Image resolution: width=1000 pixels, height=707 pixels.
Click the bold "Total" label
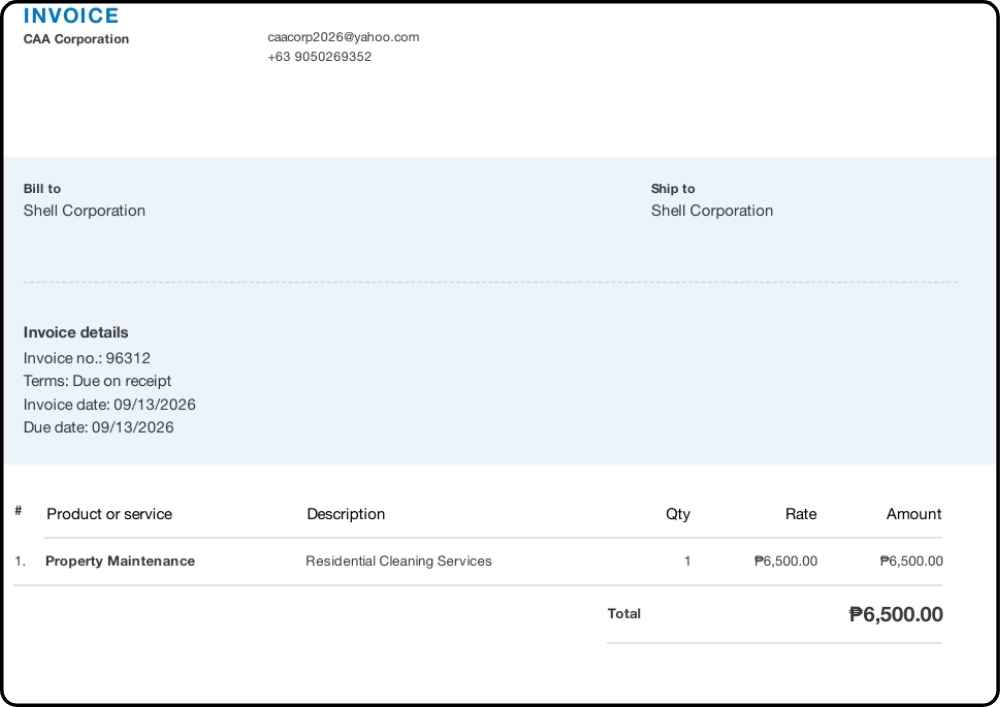point(624,613)
